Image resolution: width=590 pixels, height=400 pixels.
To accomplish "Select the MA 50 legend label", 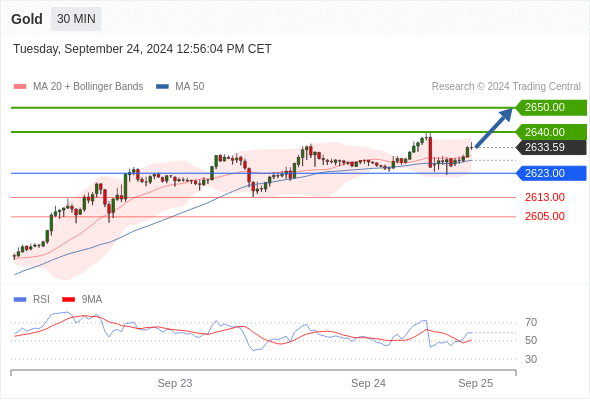I will (x=190, y=87).
